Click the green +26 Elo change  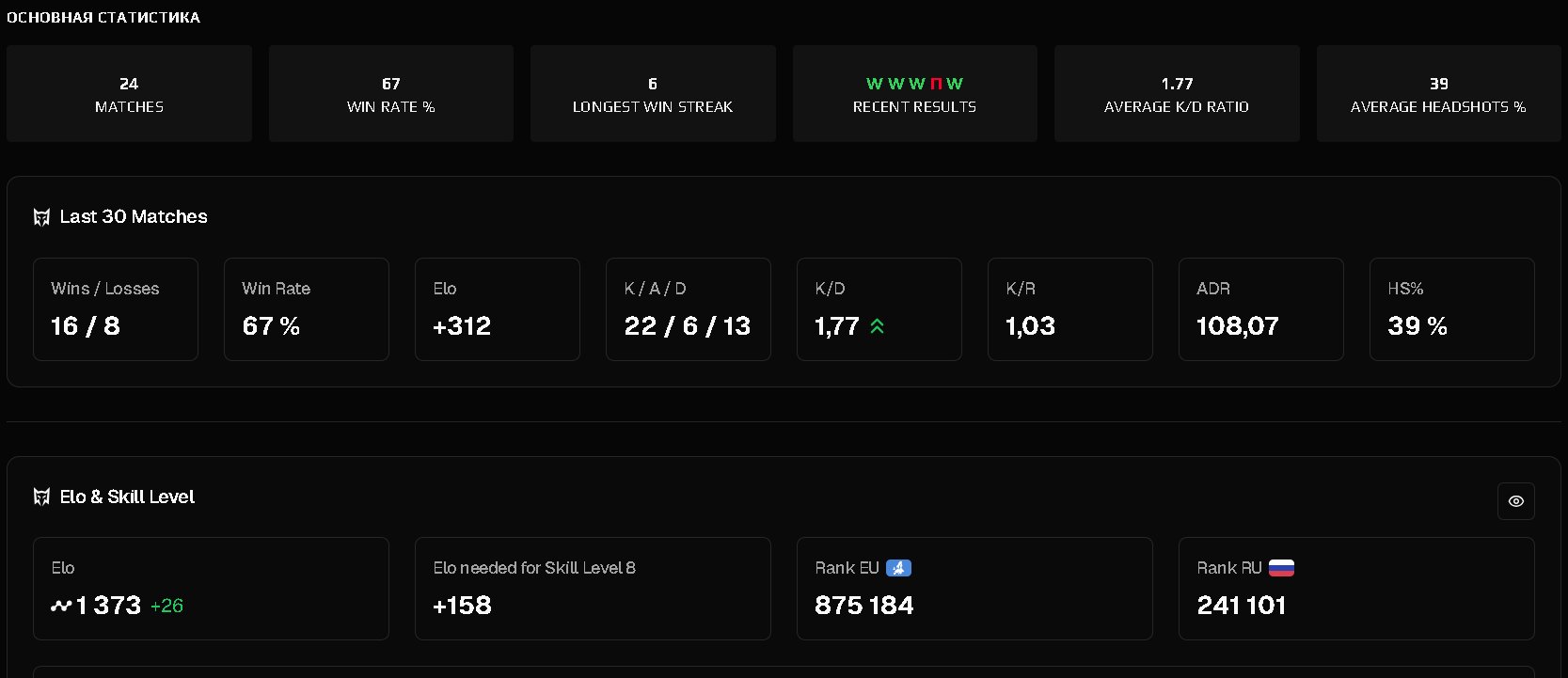coord(166,607)
